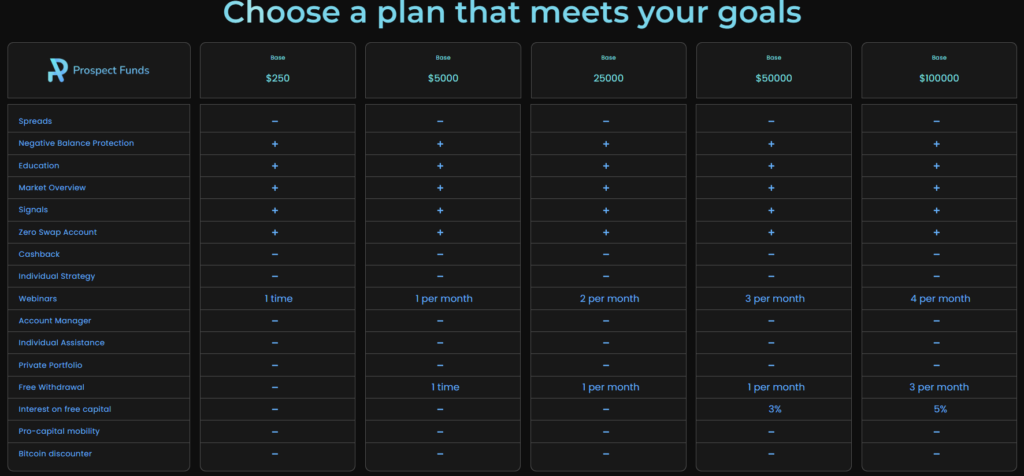Viewport: 1024px width, 476px height.
Task: Click the 5% interest value
Action: [939, 409]
